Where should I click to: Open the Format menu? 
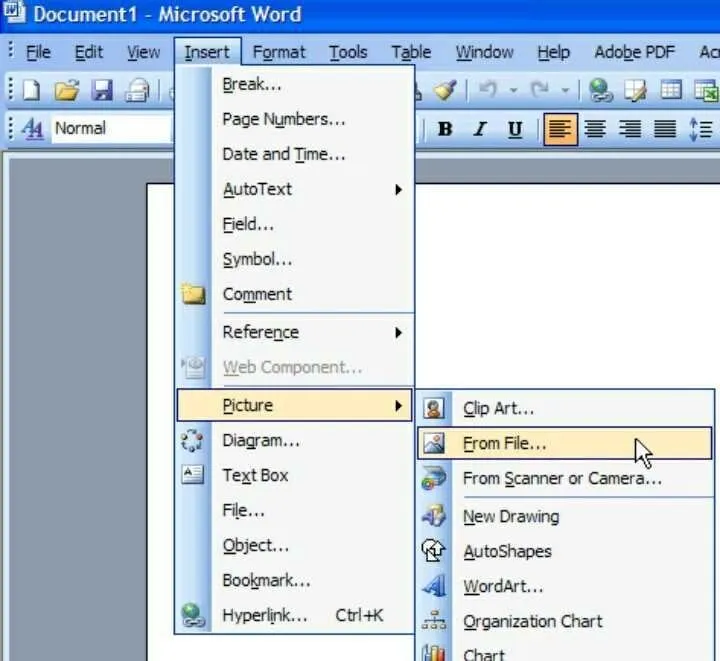tap(279, 52)
